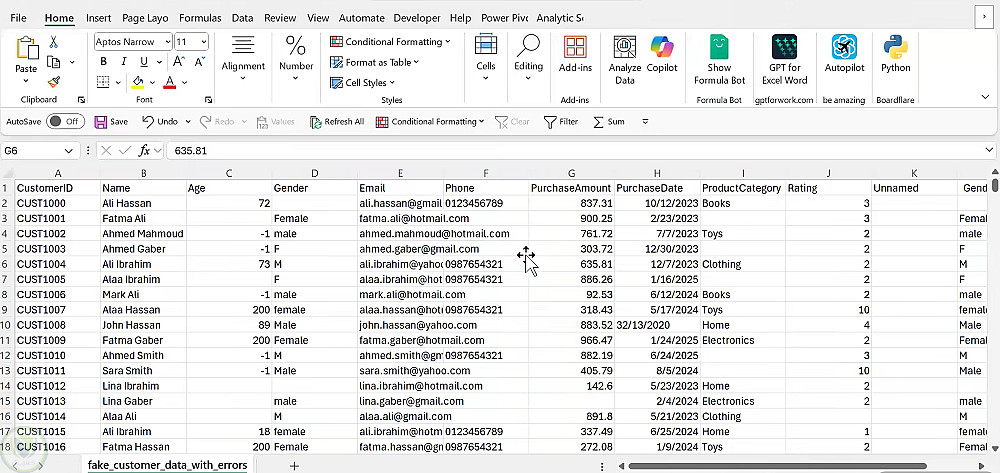Open ribbon Conditional Formatting dropdown
1000x473 pixels.
[x=390, y=41]
